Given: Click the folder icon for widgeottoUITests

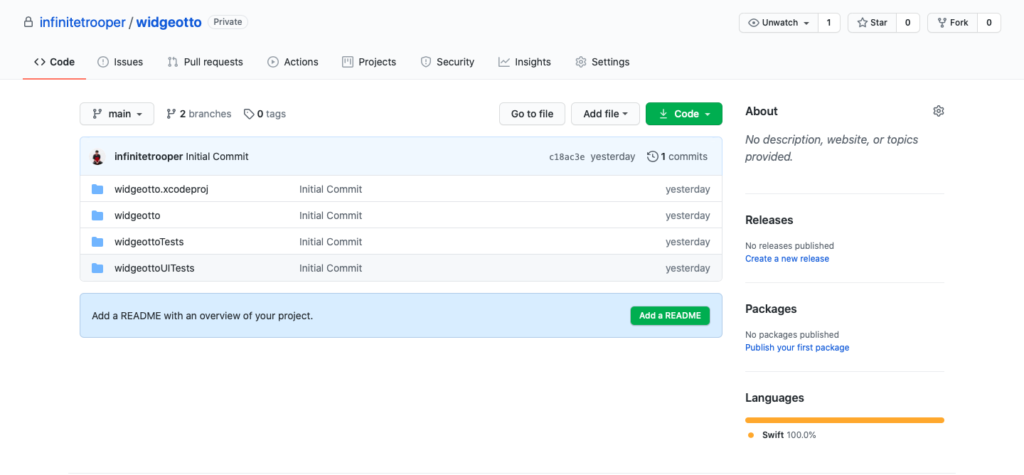Looking at the screenshot, I should [97, 268].
